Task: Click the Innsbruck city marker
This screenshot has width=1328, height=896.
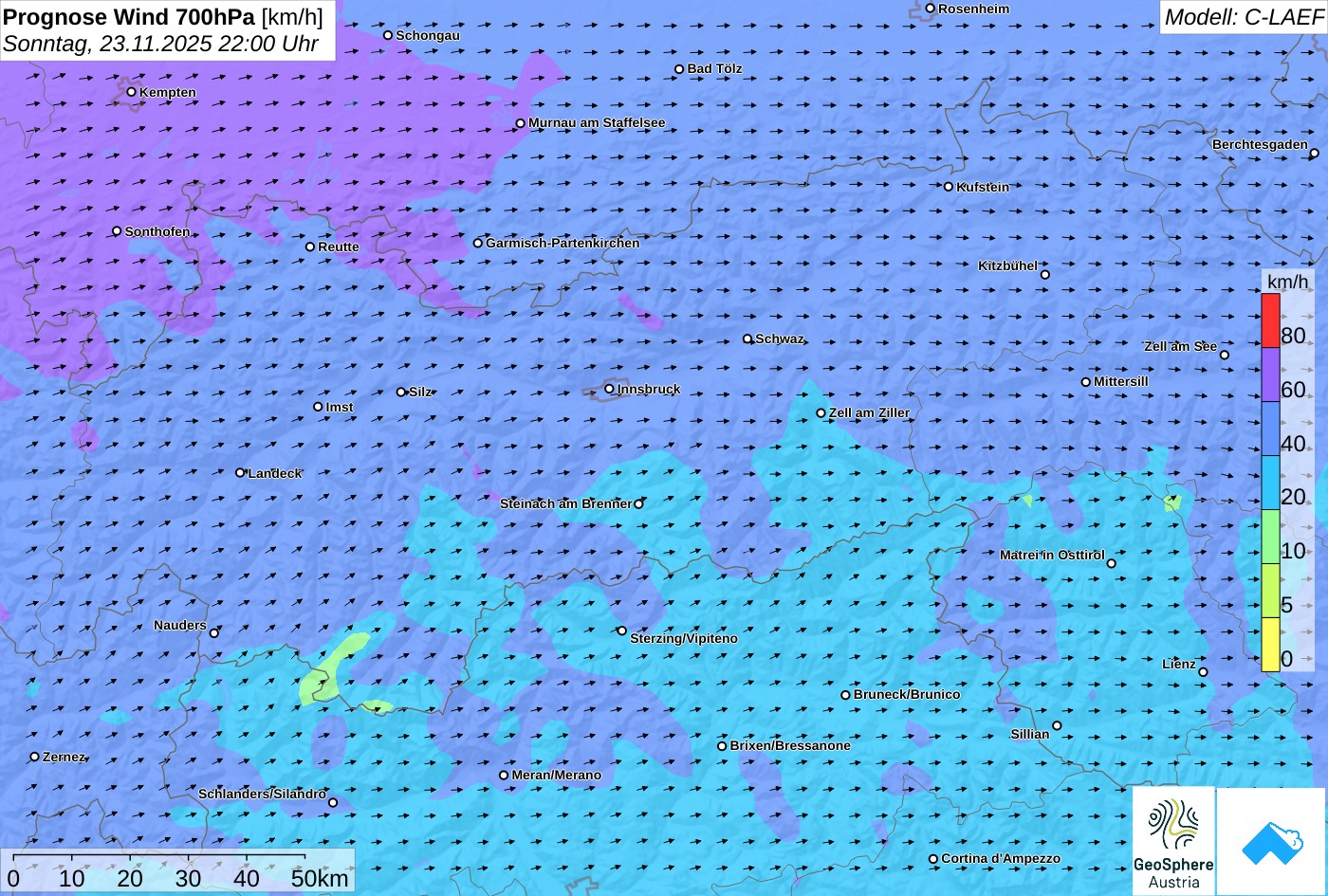Action: tap(609, 388)
